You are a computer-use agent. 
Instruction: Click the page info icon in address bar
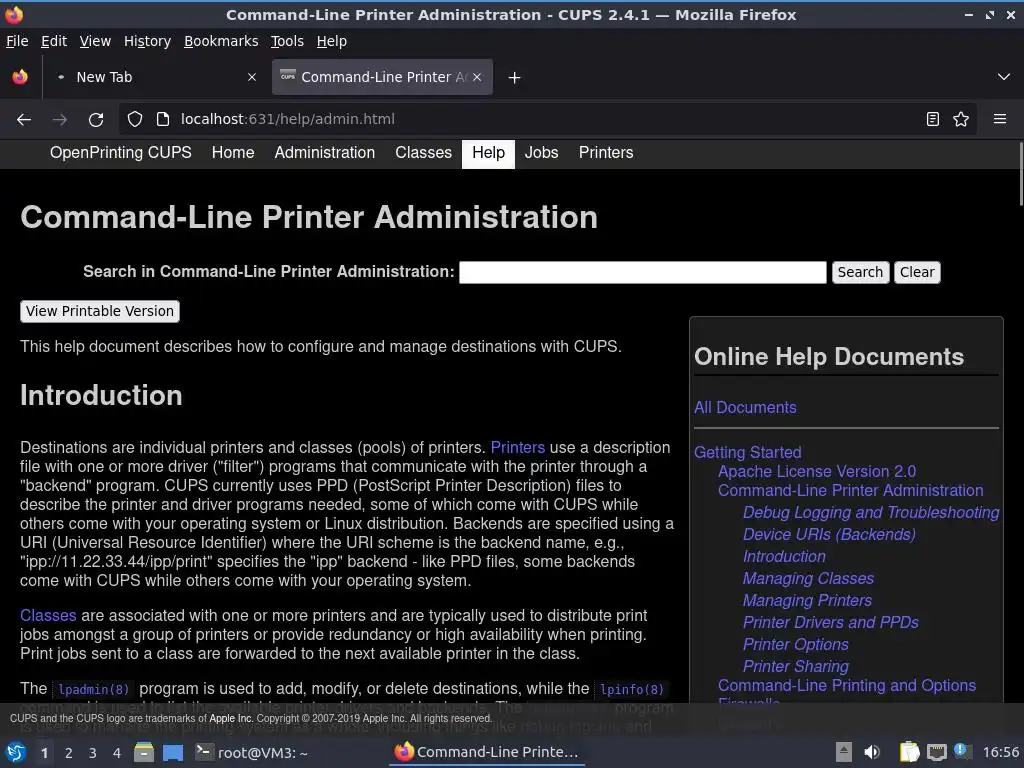click(163, 120)
